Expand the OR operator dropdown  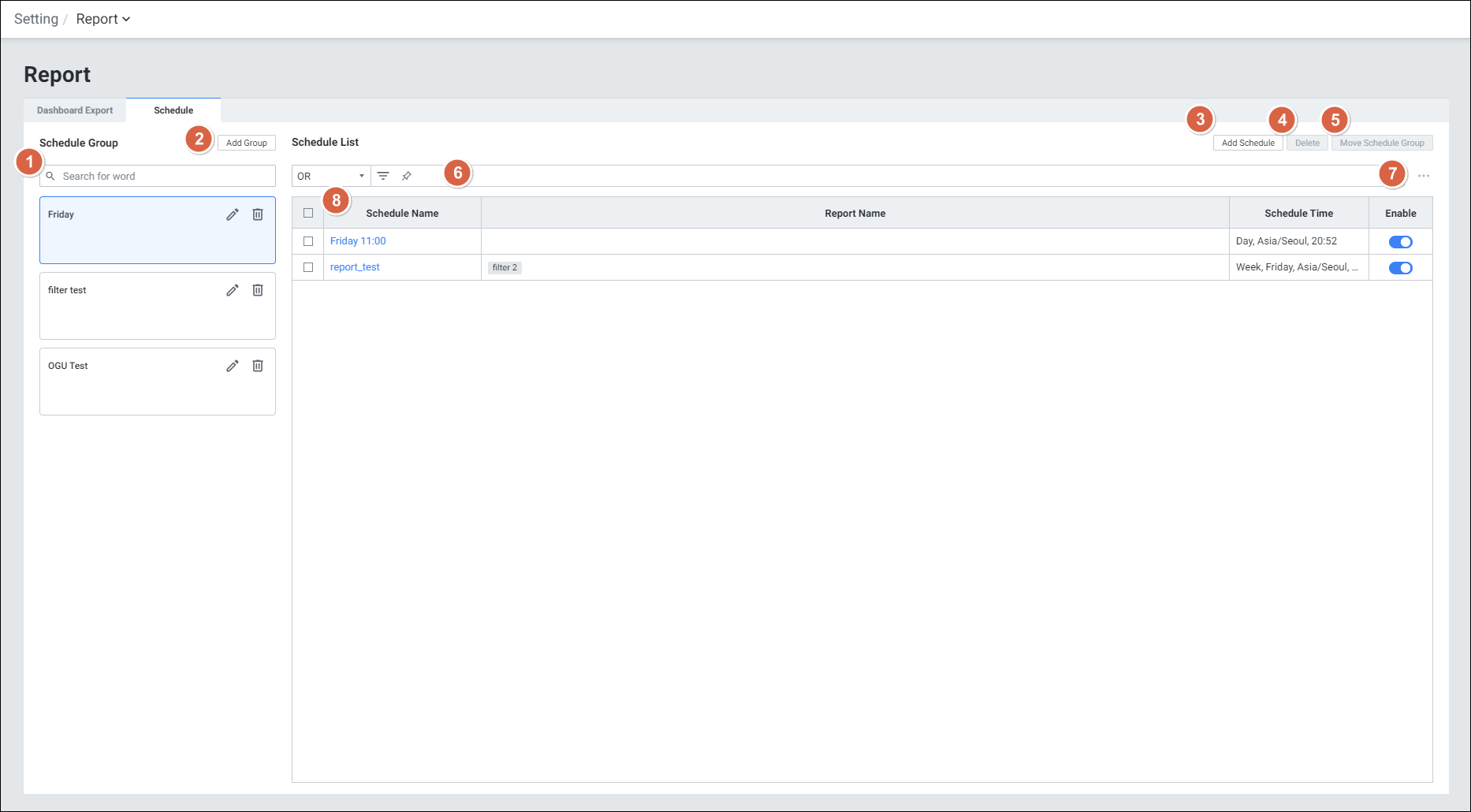[331, 176]
